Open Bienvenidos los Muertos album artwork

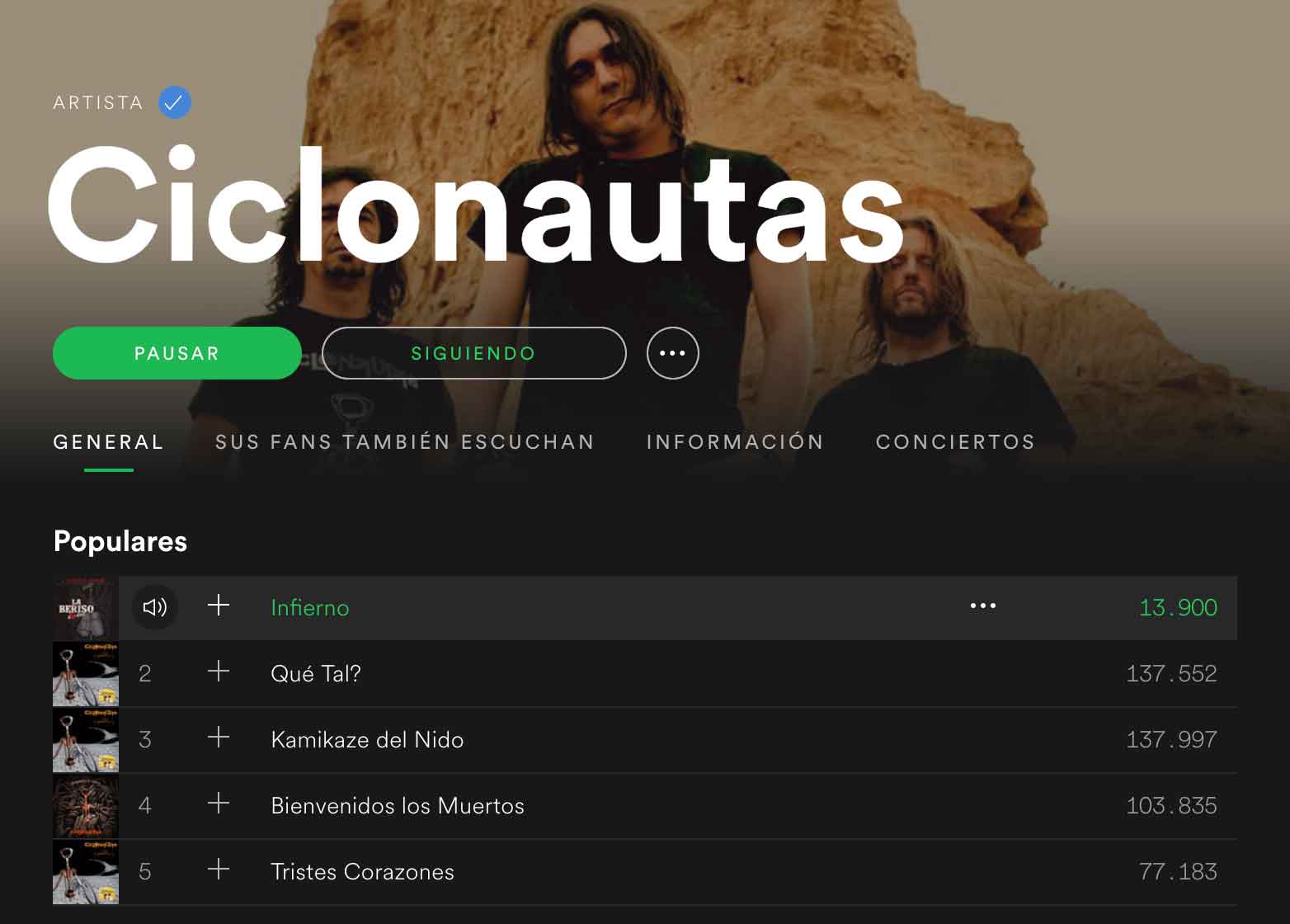point(86,807)
